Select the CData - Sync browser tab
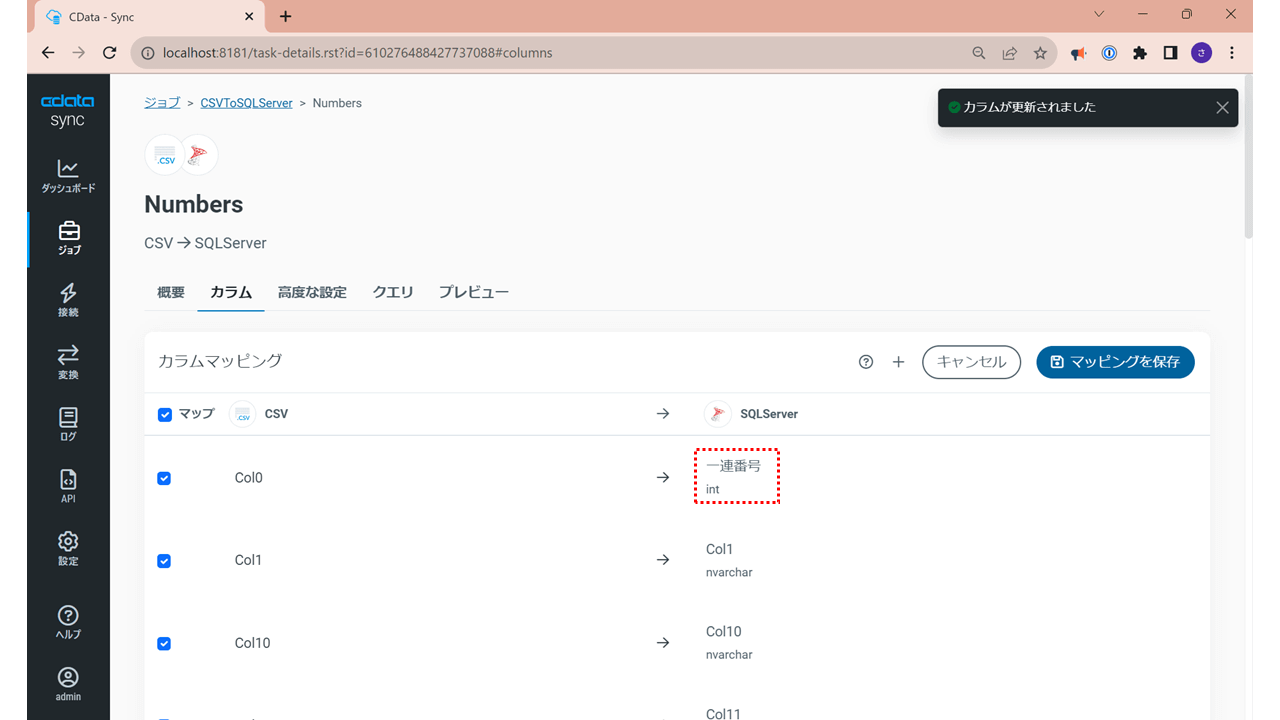 click(x=150, y=17)
